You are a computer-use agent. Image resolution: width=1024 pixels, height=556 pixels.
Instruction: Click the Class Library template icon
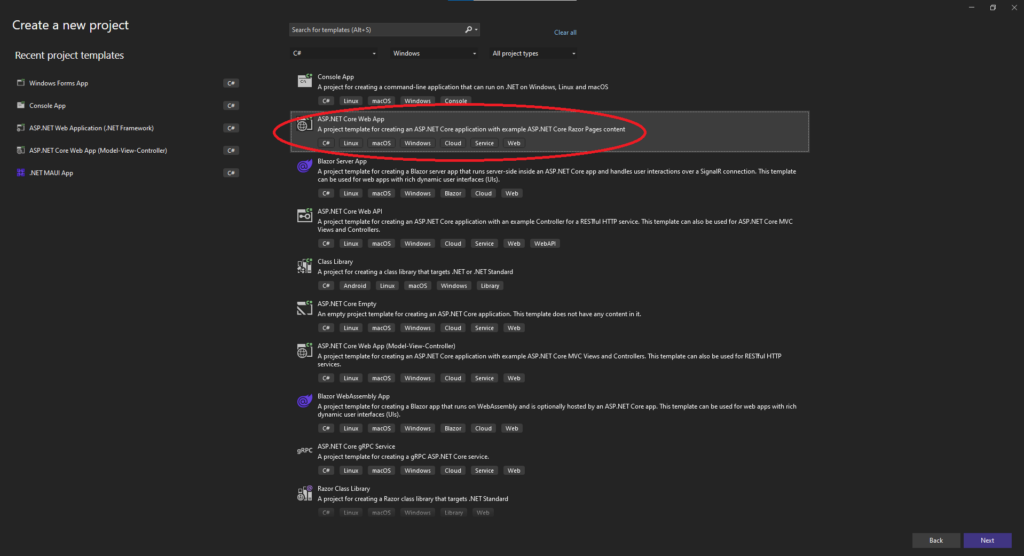[304, 266]
